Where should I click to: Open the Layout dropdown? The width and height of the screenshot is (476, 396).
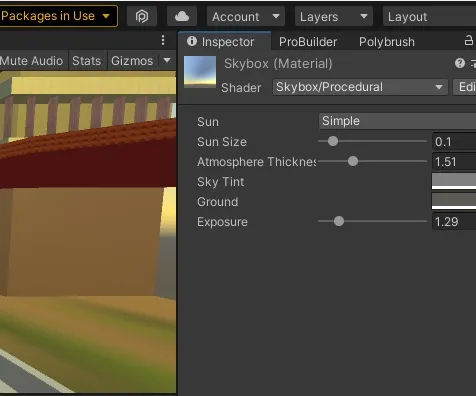click(x=429, y=16)
